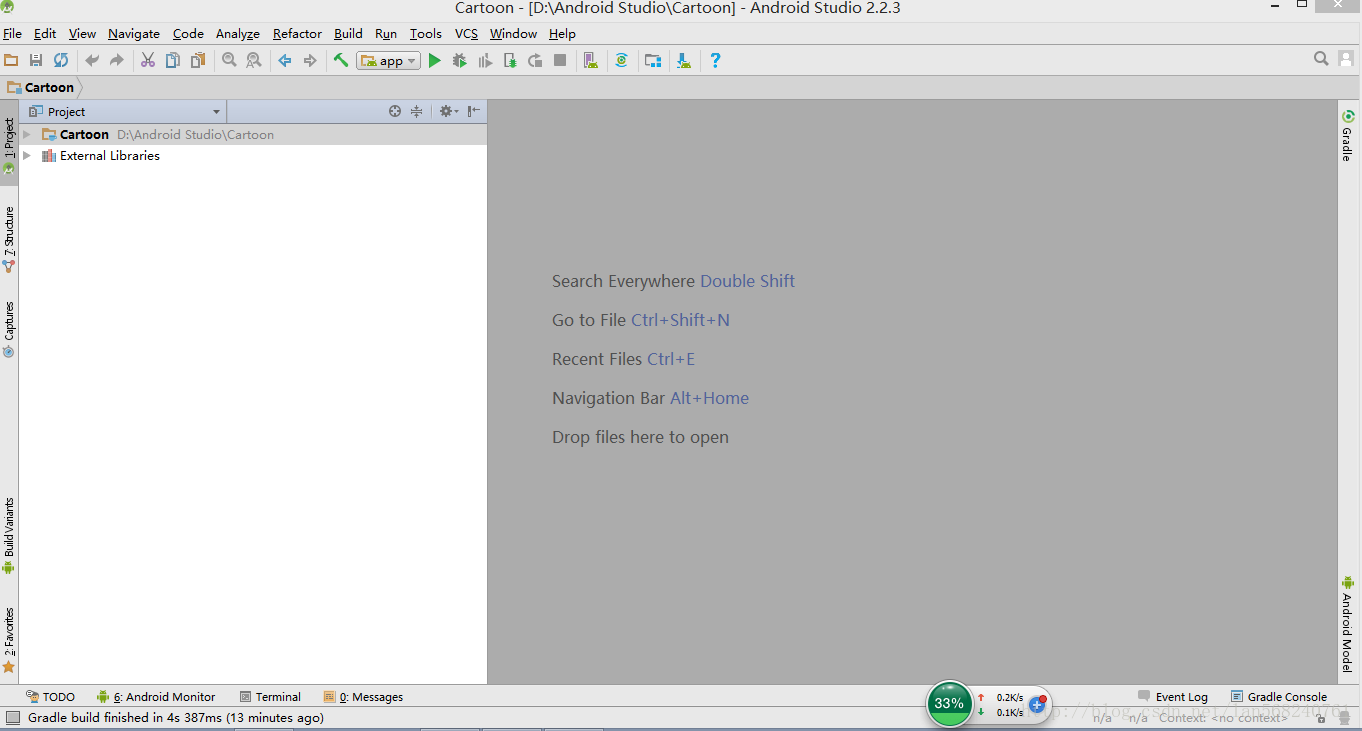The image size is (1362, 731).
Task: Toggle the 7: Structure side tab
Action: [x=9, y=239]
